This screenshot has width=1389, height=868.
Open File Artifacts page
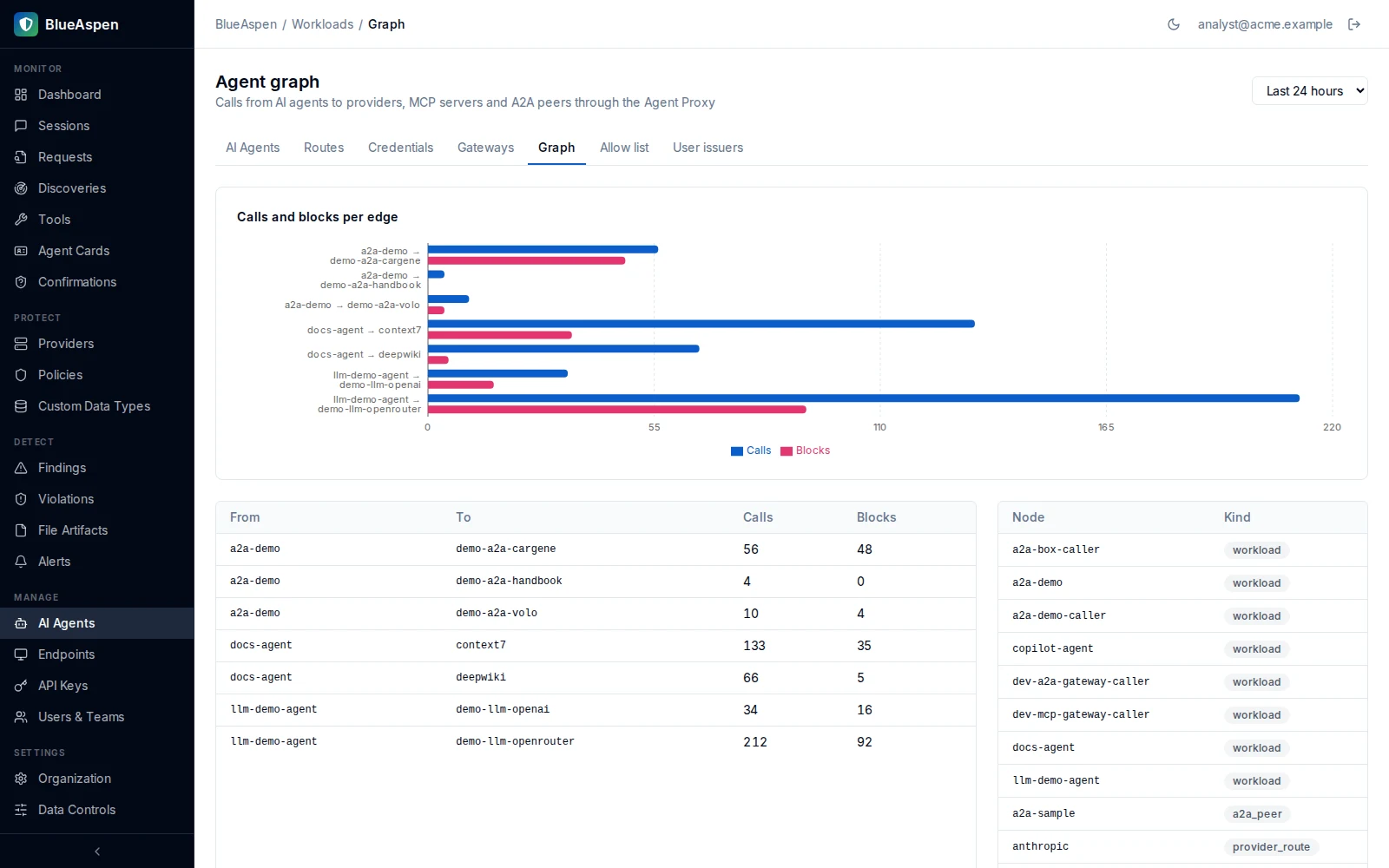[97, 530]
